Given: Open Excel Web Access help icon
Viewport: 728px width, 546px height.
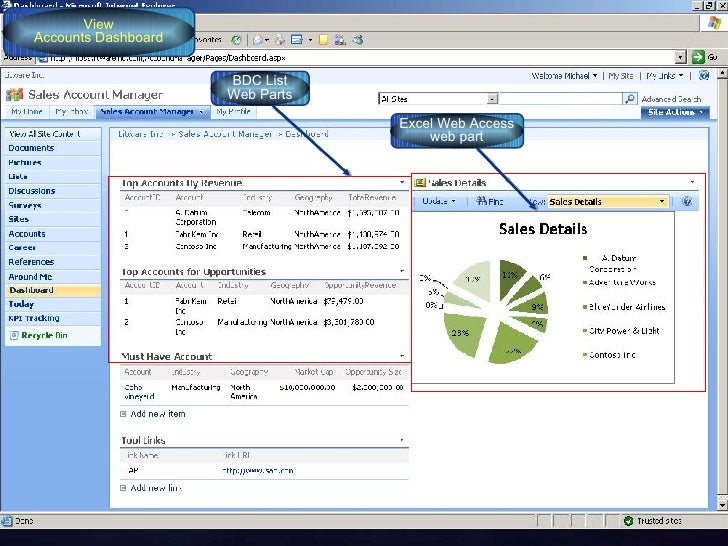Looking at the screenshot, I should (x=687, y=201).
